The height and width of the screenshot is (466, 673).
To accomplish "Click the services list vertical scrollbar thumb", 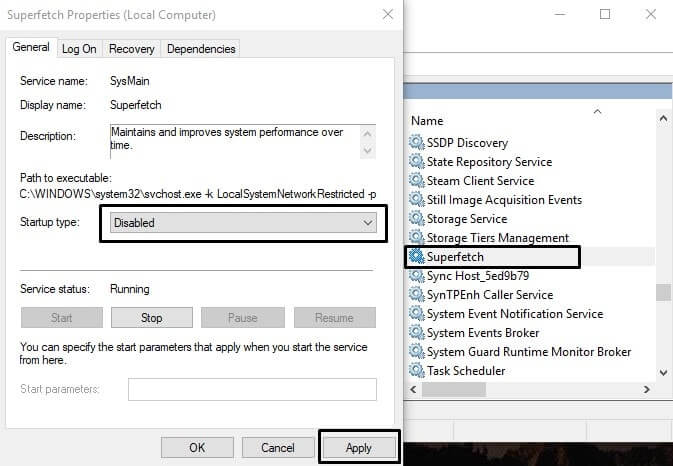I will point(663,292).
